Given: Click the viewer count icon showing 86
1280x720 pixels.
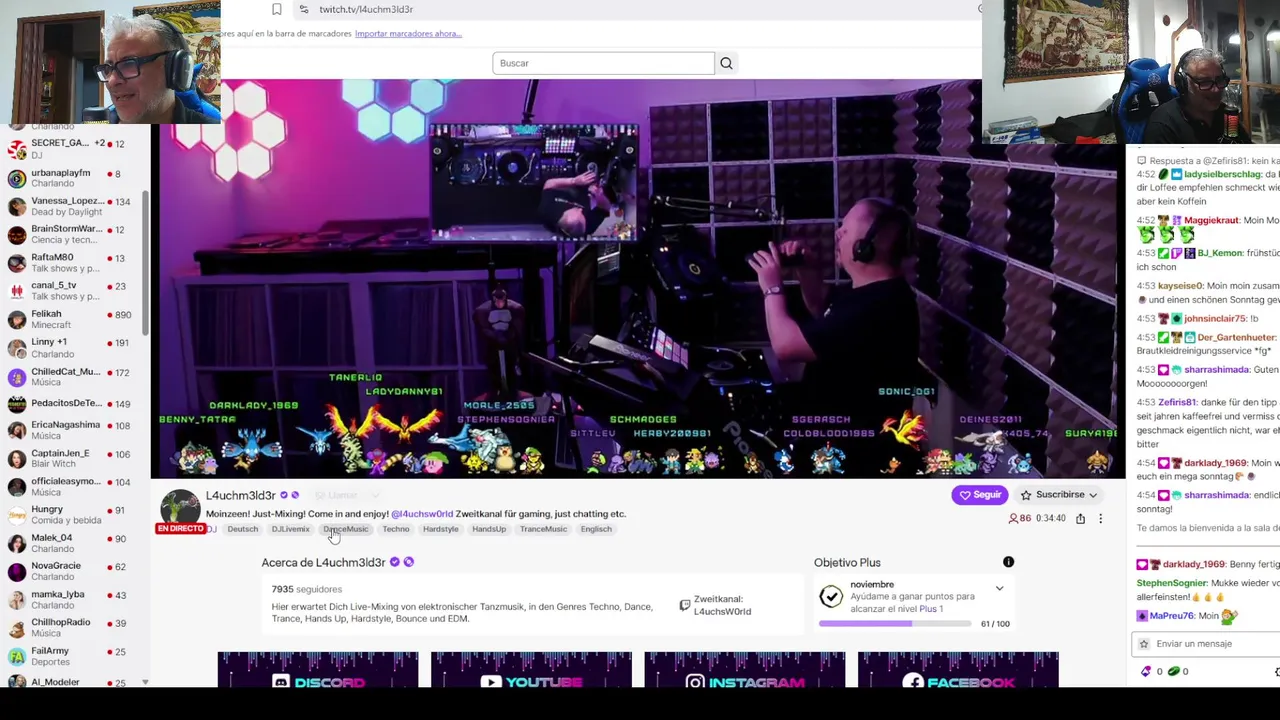Looking at the screenshot, I should 1014,519.
